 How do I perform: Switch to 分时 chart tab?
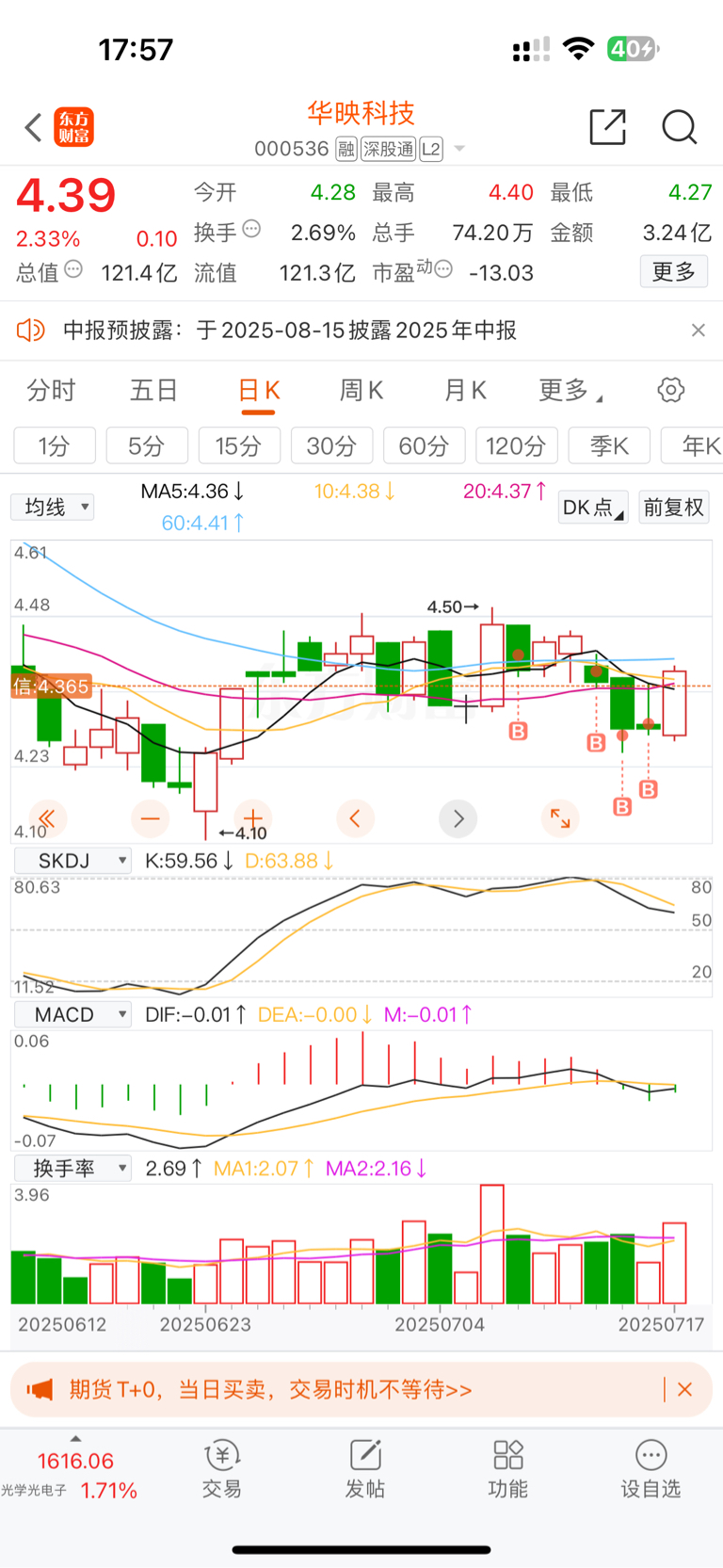51,390
